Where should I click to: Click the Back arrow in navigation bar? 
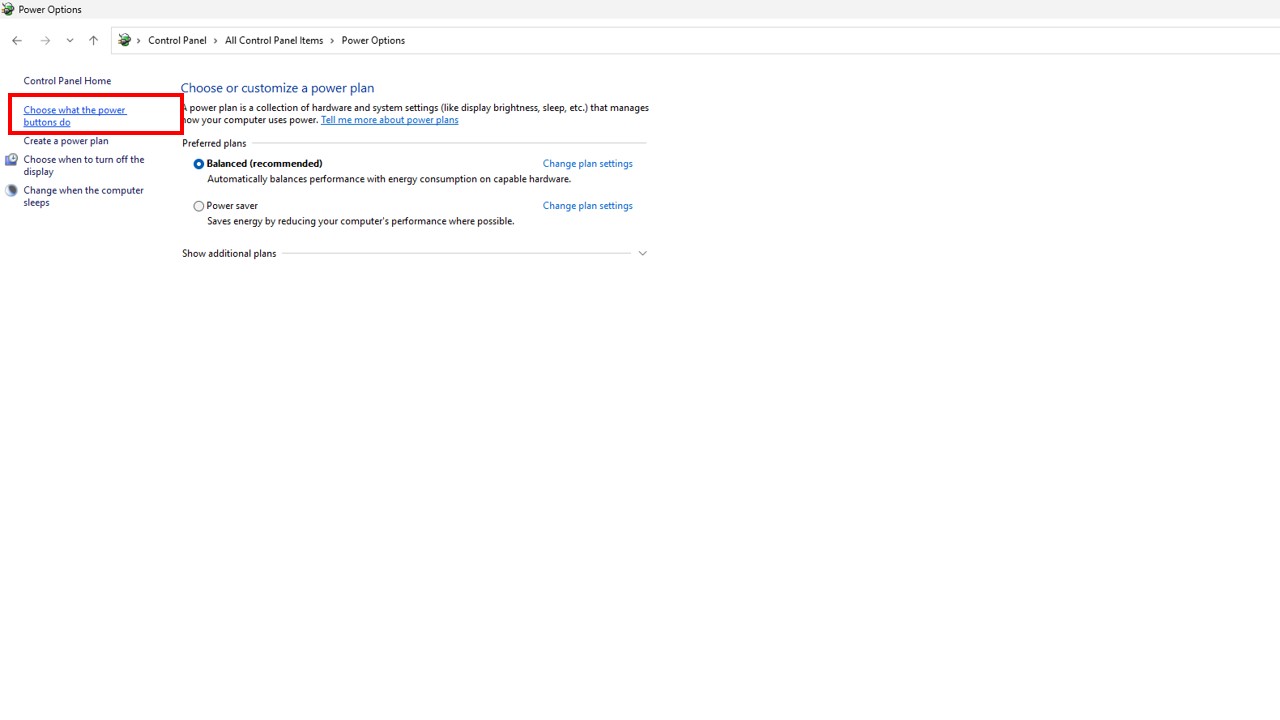coord(17,41)
